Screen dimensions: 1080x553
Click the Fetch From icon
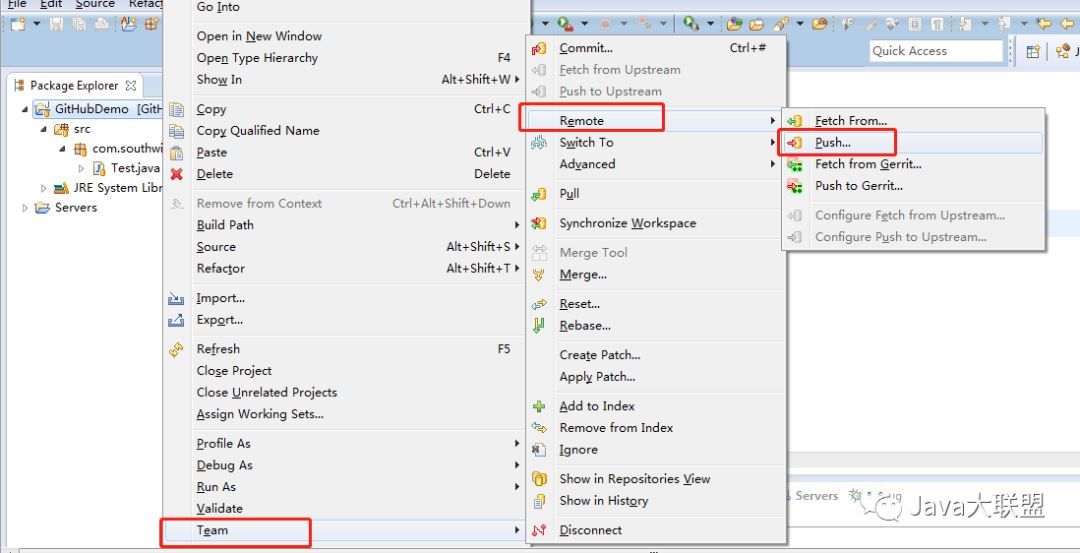(x=794, y=121)
